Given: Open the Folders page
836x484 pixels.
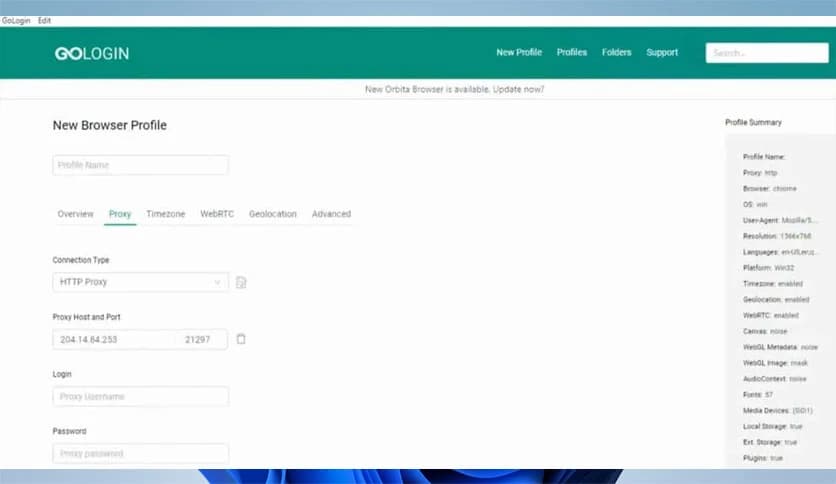Looking at the screenshot, I should coord(616,52).
